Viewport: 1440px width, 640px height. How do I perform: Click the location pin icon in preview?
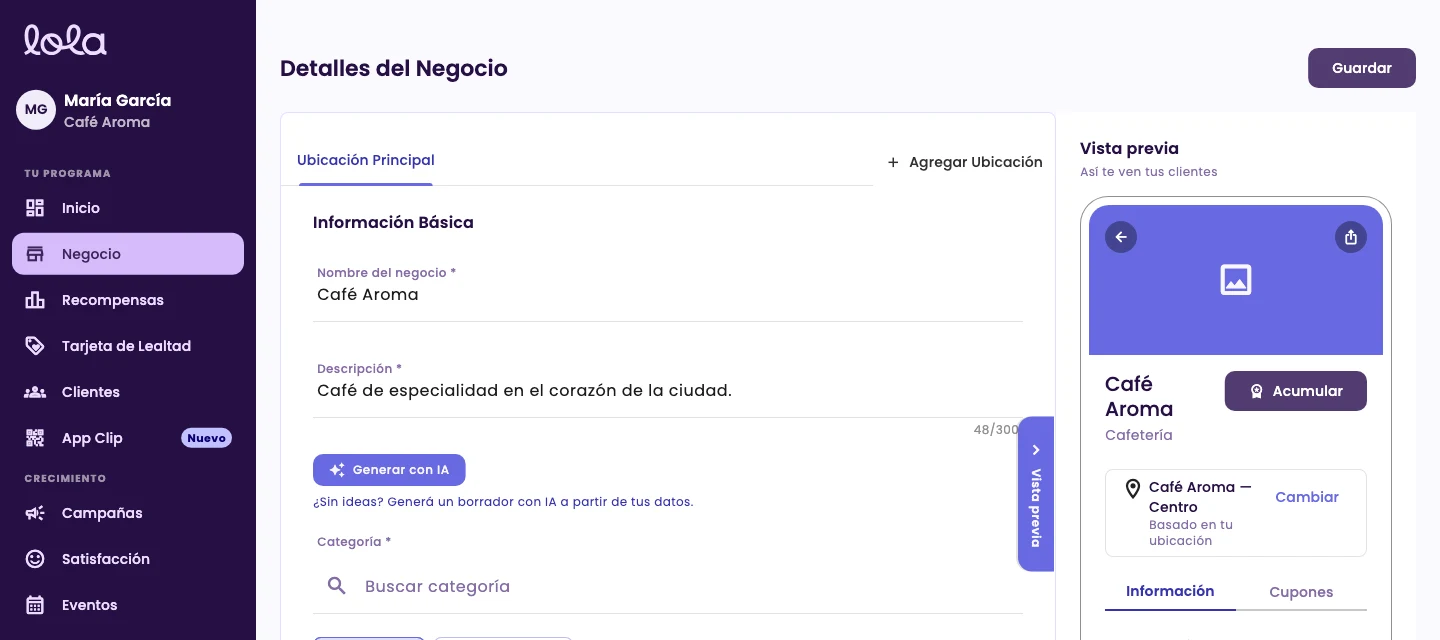(1133, 489)
